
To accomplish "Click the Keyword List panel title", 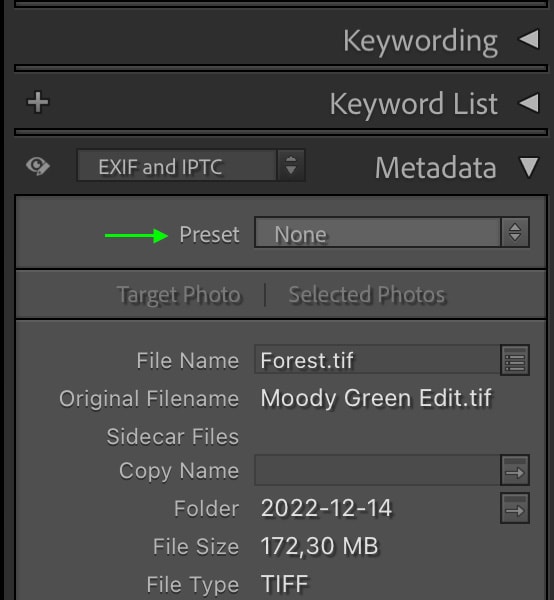I will tap(414, 104).
